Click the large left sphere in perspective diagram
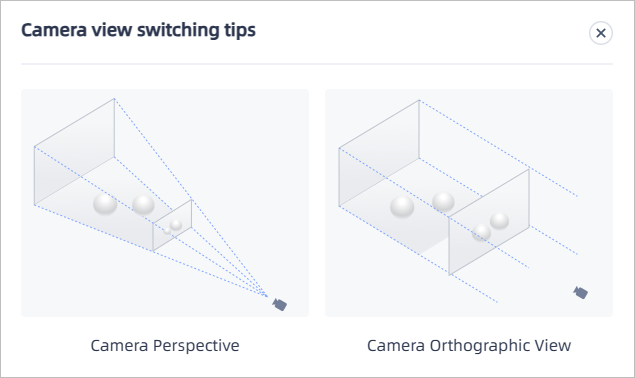The image size is (635, 378). [x=105, y=204]
